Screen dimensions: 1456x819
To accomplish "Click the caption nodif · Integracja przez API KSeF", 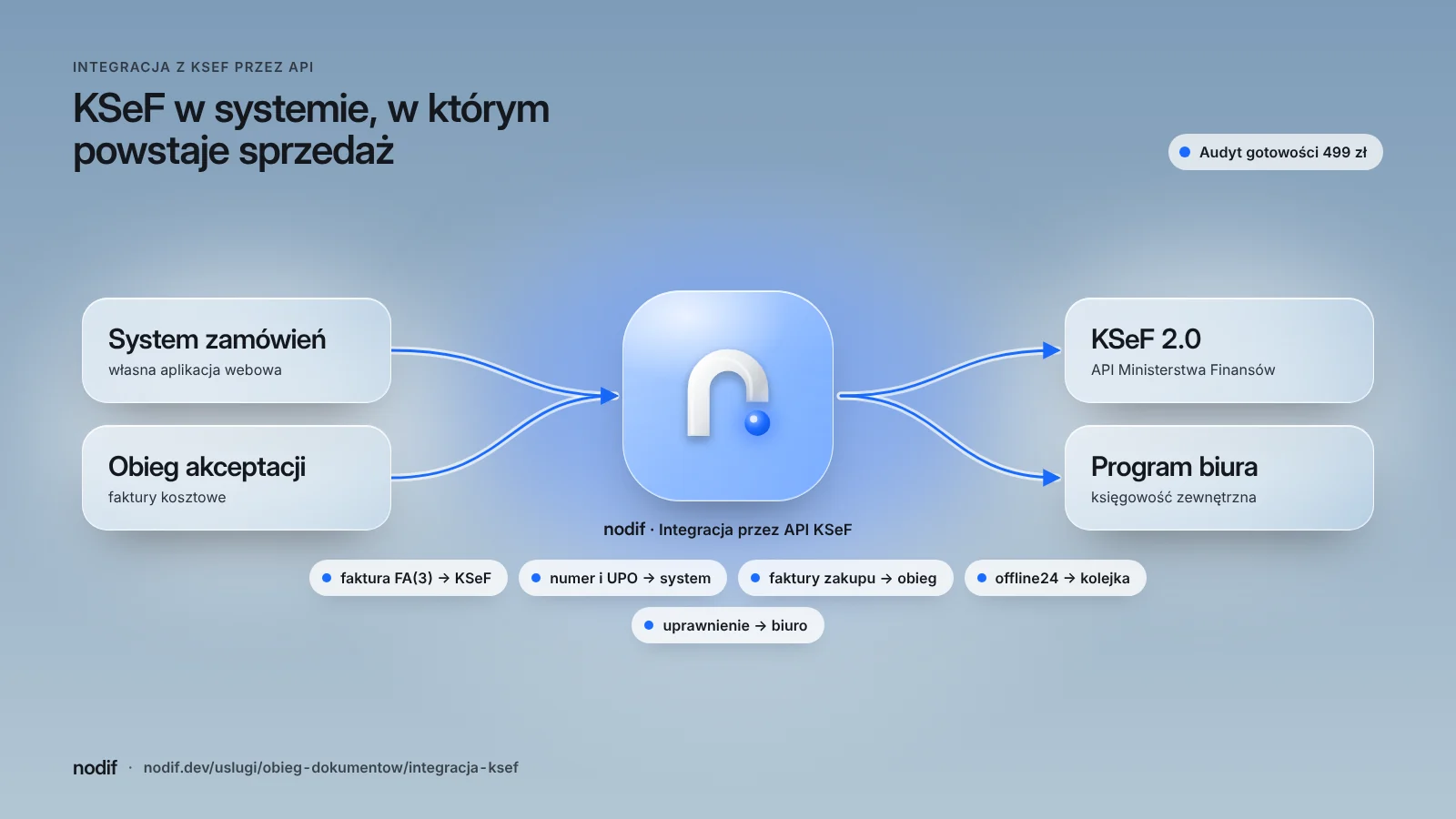I will [728, 530].
